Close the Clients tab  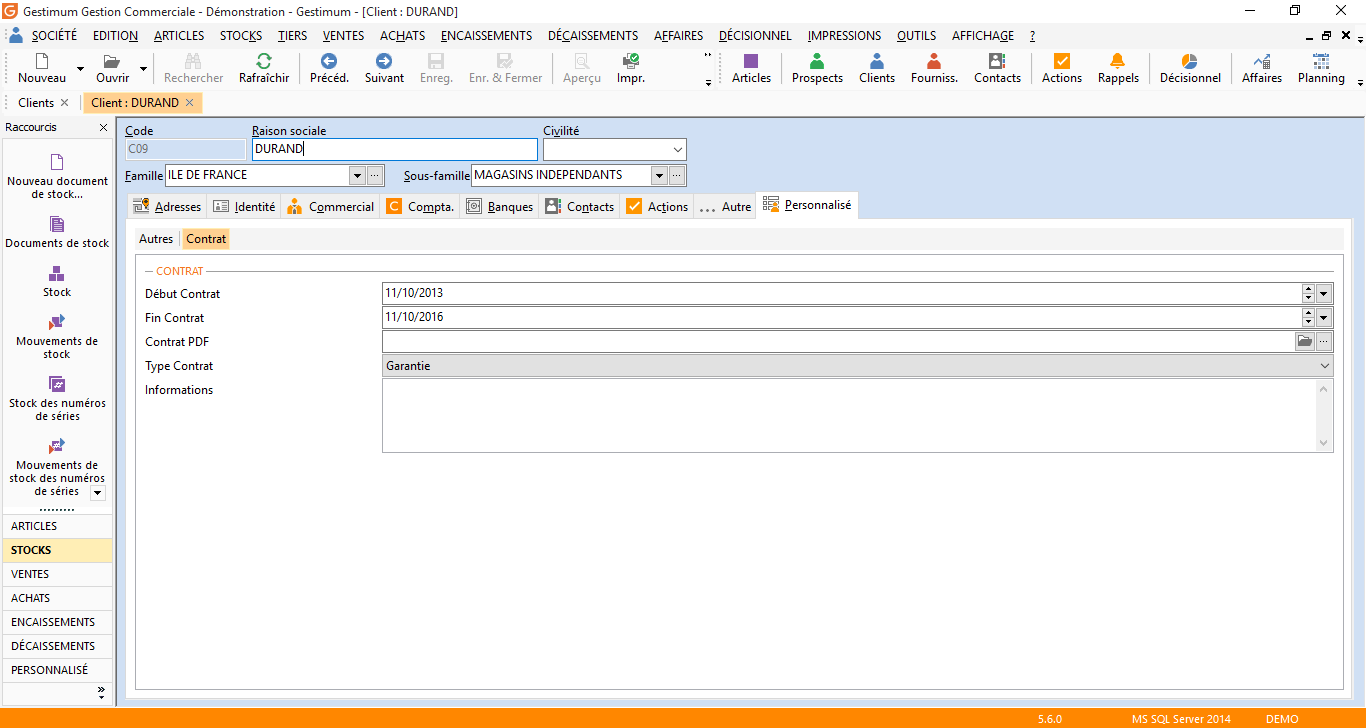coord(65,103)
